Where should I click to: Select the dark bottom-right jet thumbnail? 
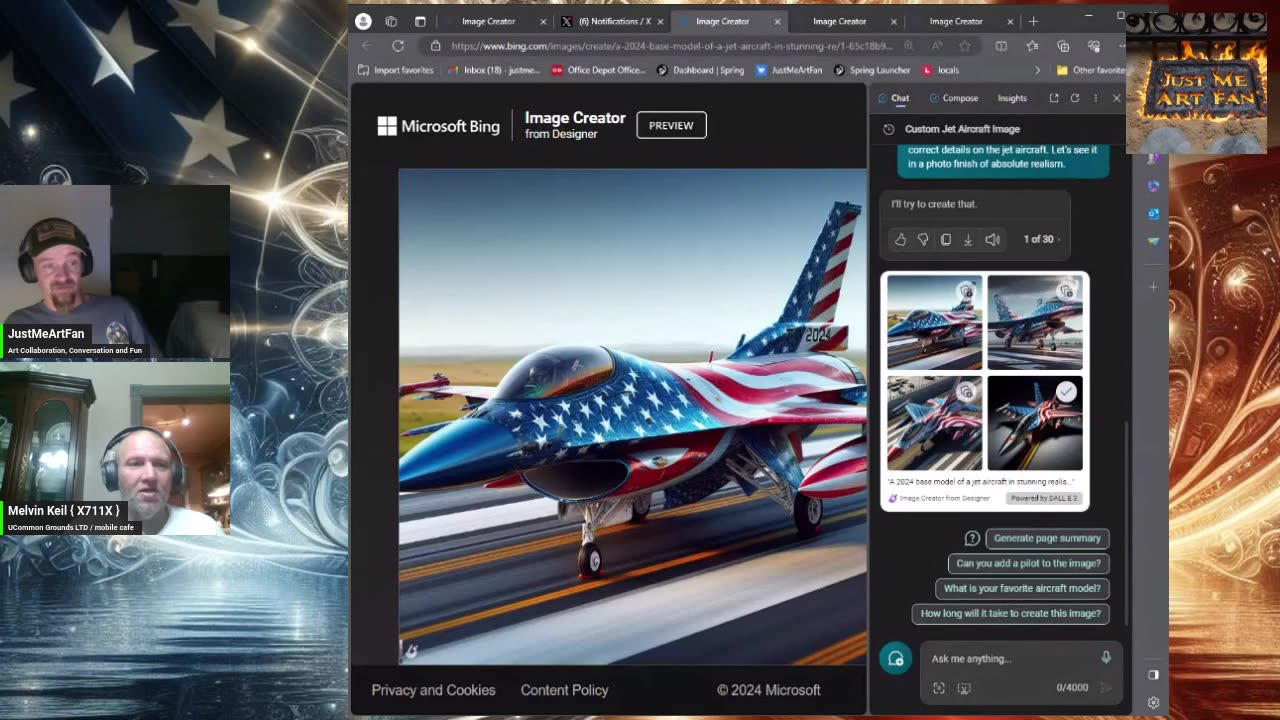1035,423
